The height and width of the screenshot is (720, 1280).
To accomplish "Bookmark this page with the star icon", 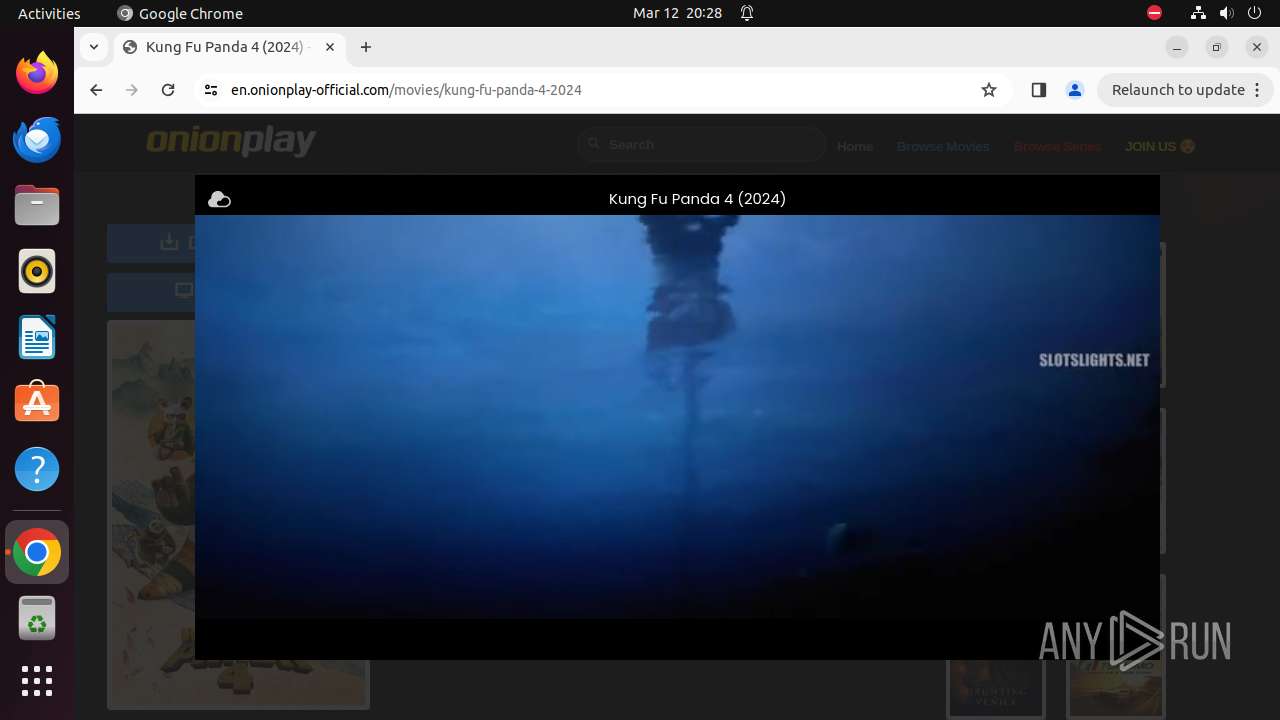I will [989, 90].
